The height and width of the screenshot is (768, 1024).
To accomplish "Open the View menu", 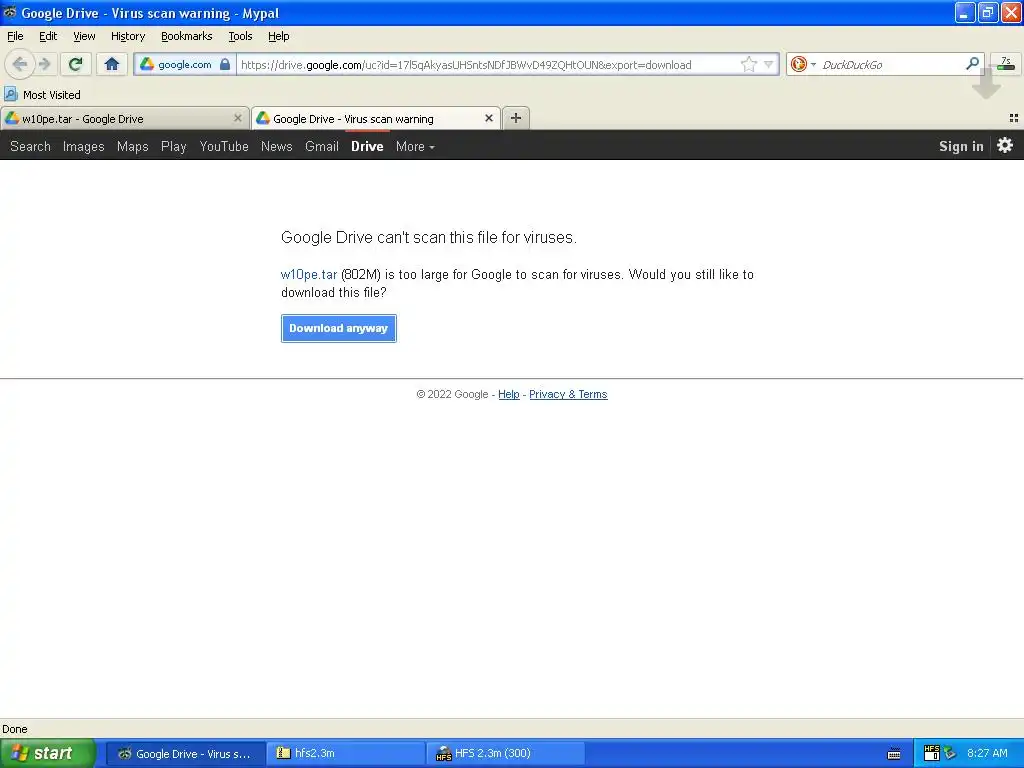I will (84, 36).
